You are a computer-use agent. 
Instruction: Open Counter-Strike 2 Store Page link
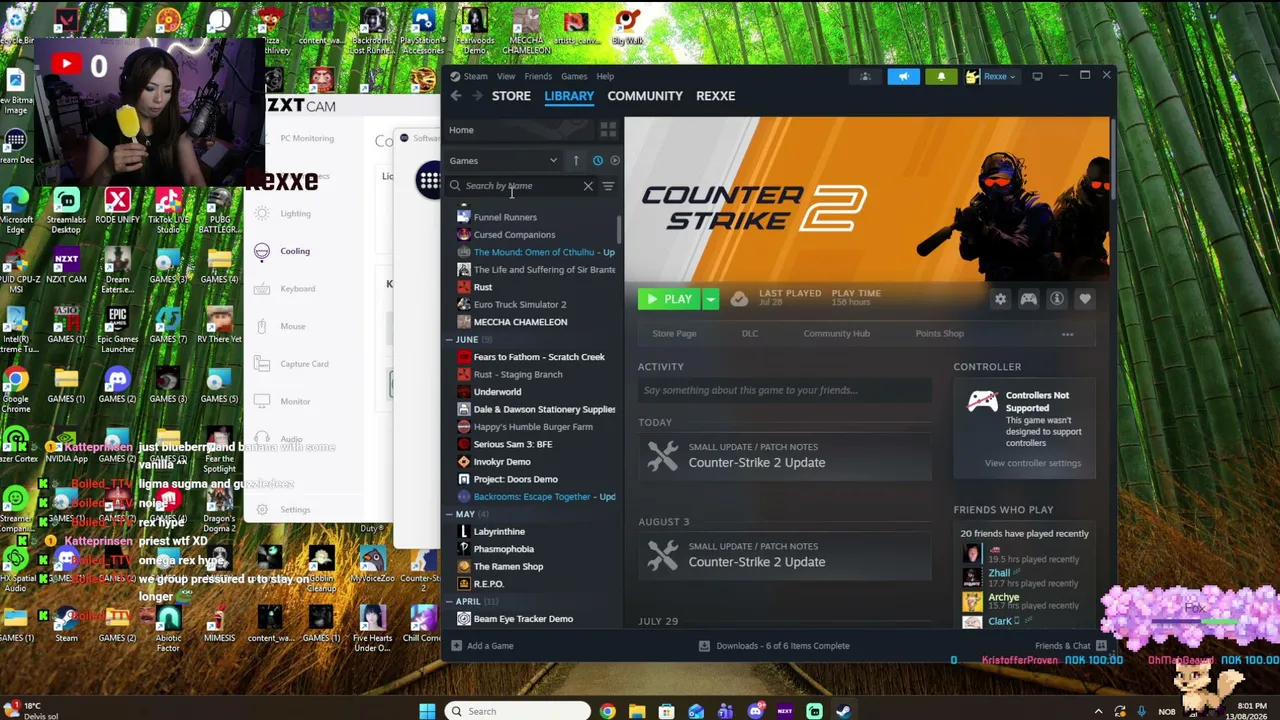coord(674,334)
